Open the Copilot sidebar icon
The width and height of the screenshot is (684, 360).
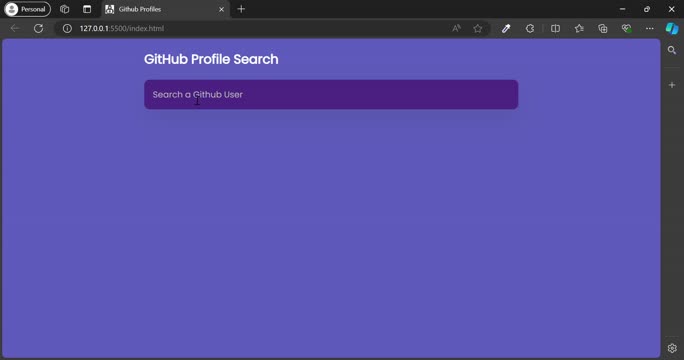(672, 28)
